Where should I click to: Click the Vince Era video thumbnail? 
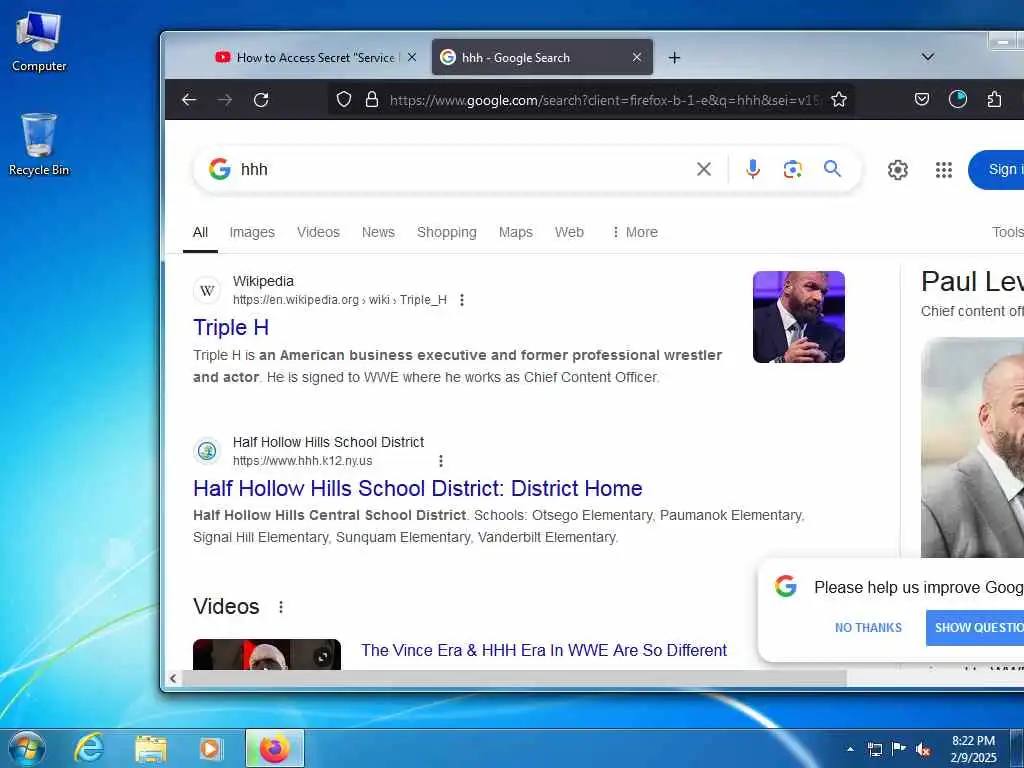click(x=266, y=654)
